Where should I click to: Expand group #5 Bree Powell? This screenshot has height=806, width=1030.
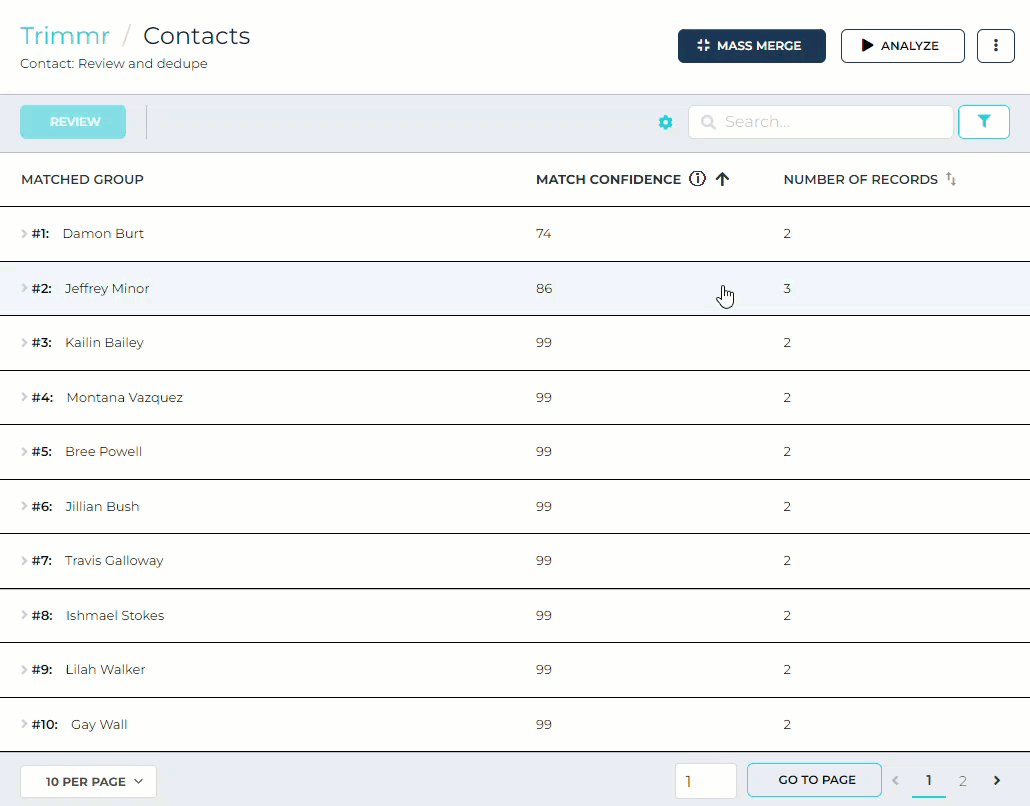click(24, 452)
